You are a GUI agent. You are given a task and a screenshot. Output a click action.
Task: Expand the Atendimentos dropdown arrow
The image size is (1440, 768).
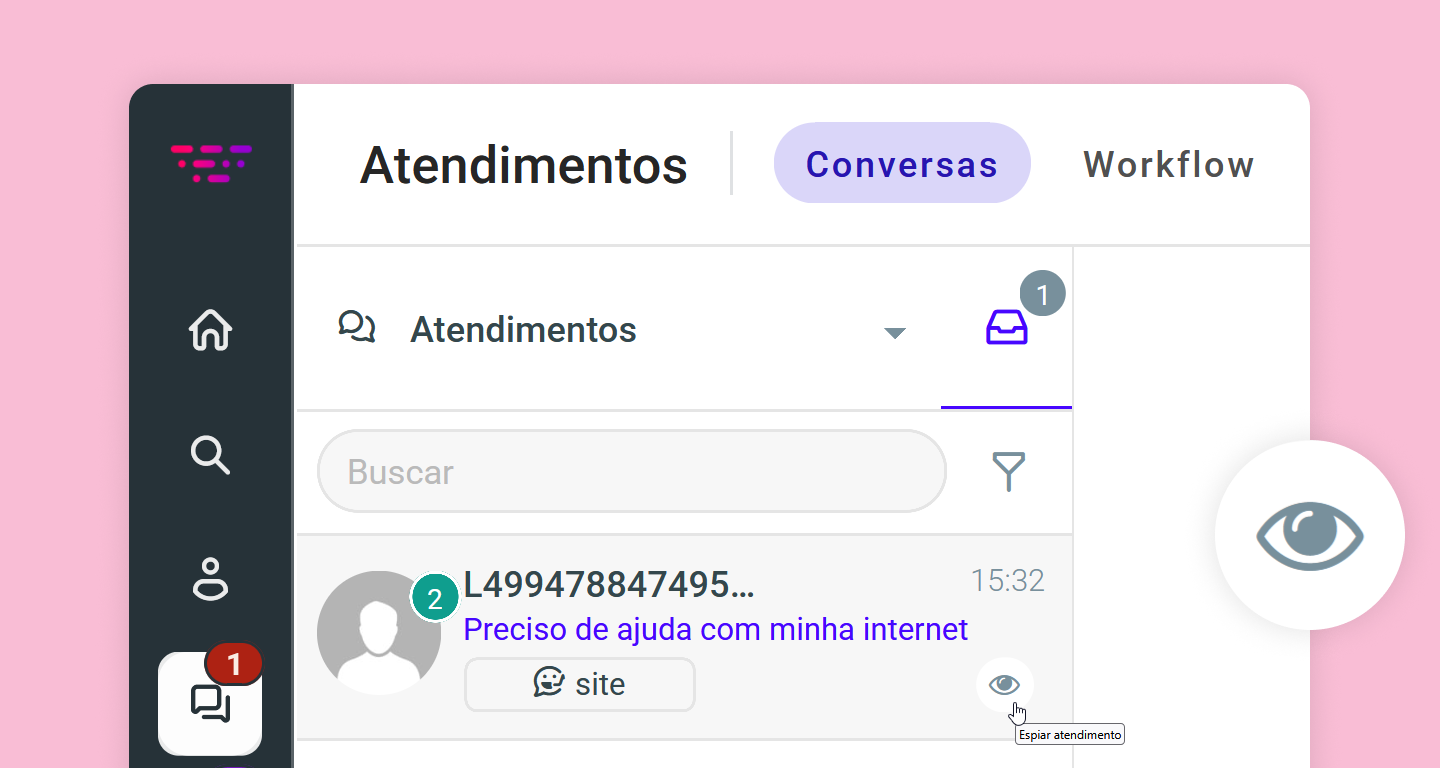tap(895, 333)
